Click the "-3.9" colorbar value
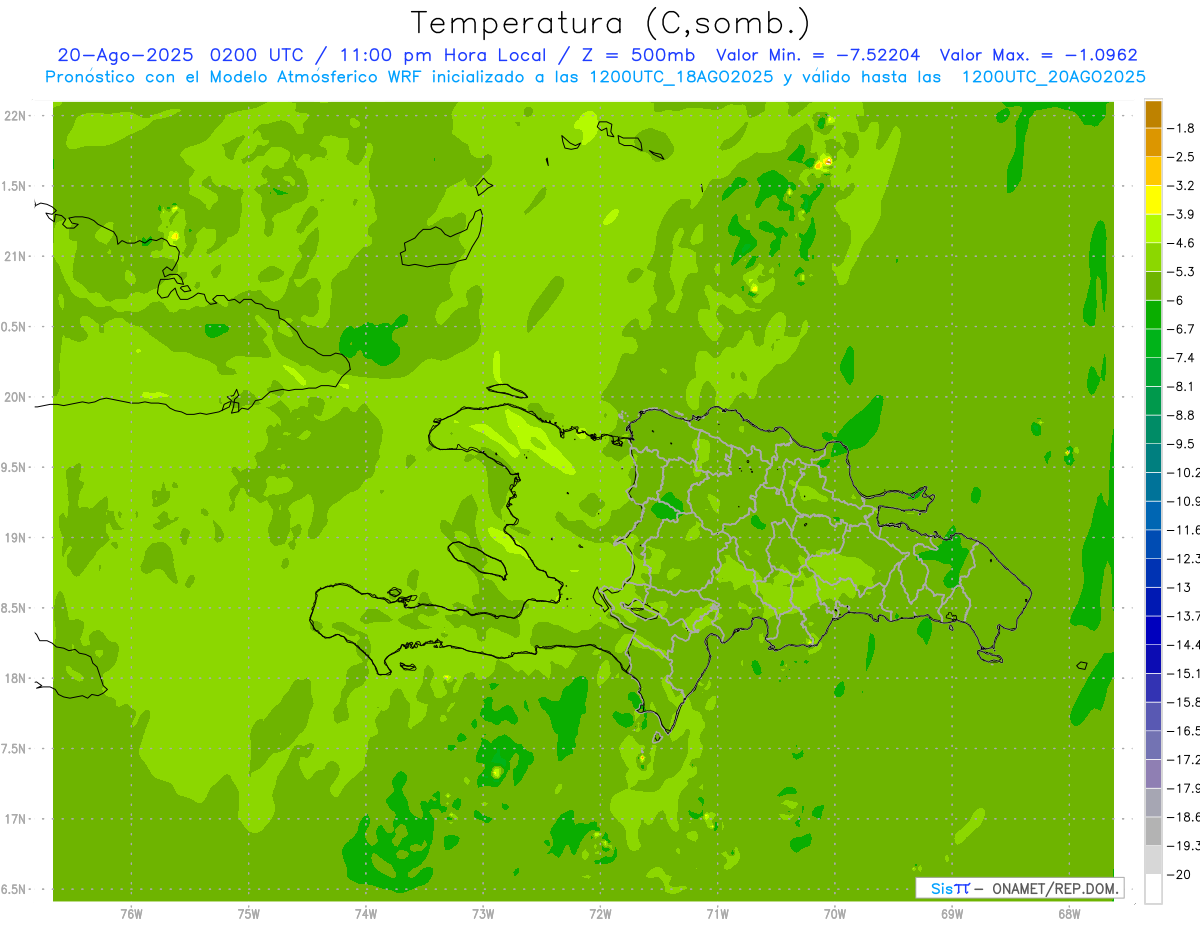The height and width of the screenshot is (927, 1200). pos(1182,214)
